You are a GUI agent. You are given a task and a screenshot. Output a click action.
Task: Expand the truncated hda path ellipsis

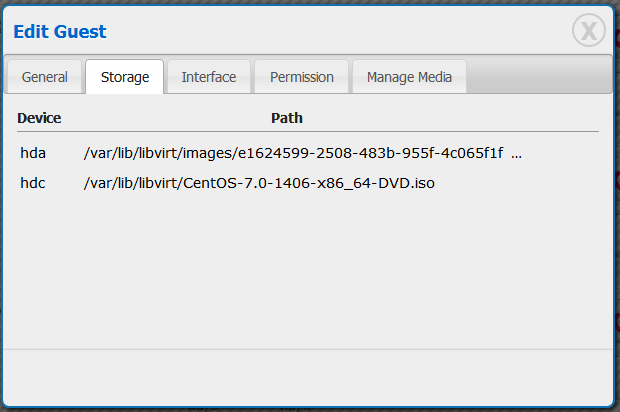[516, 154]
